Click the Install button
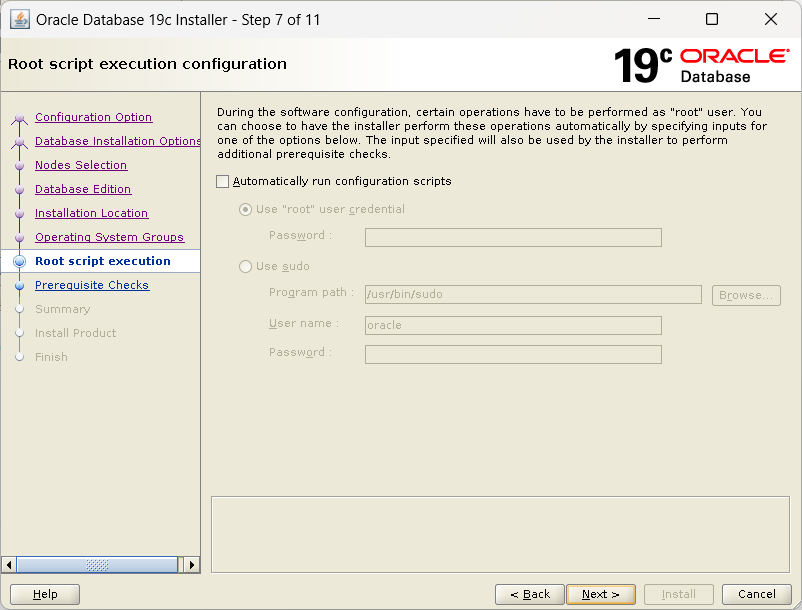 (x=679, y=595)
